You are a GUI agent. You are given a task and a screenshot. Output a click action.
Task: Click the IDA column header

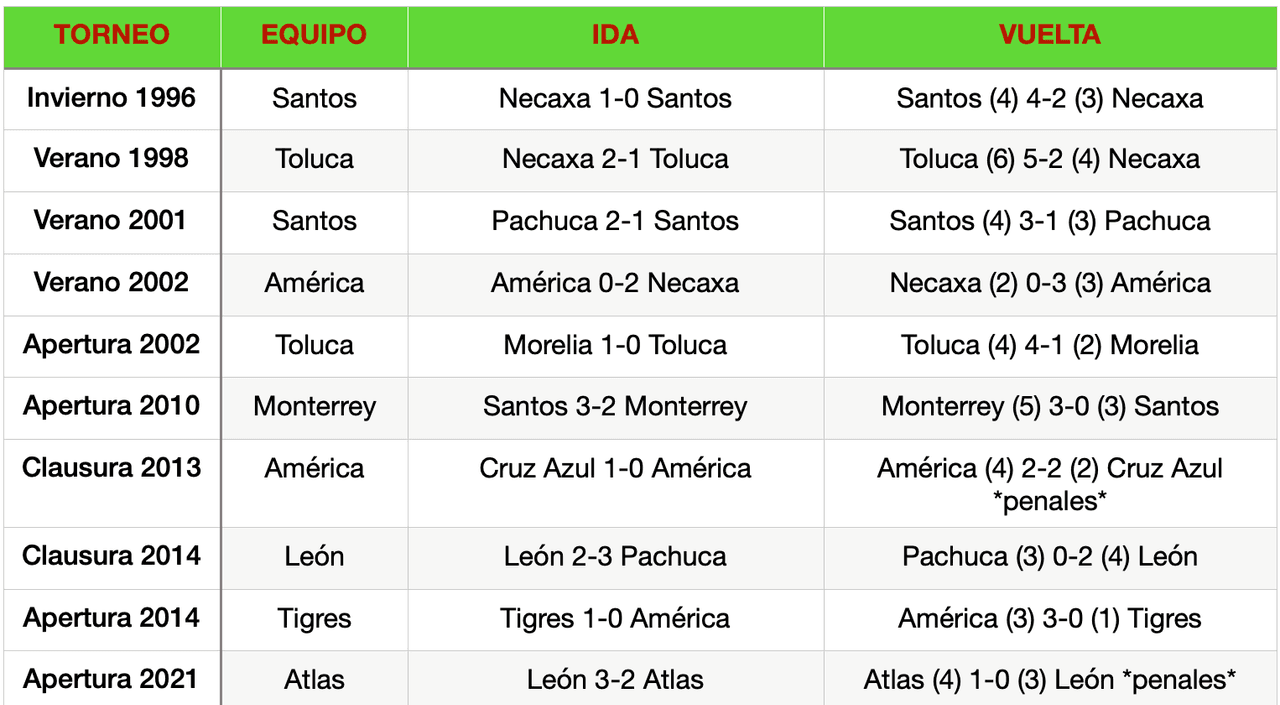[615, 35]
